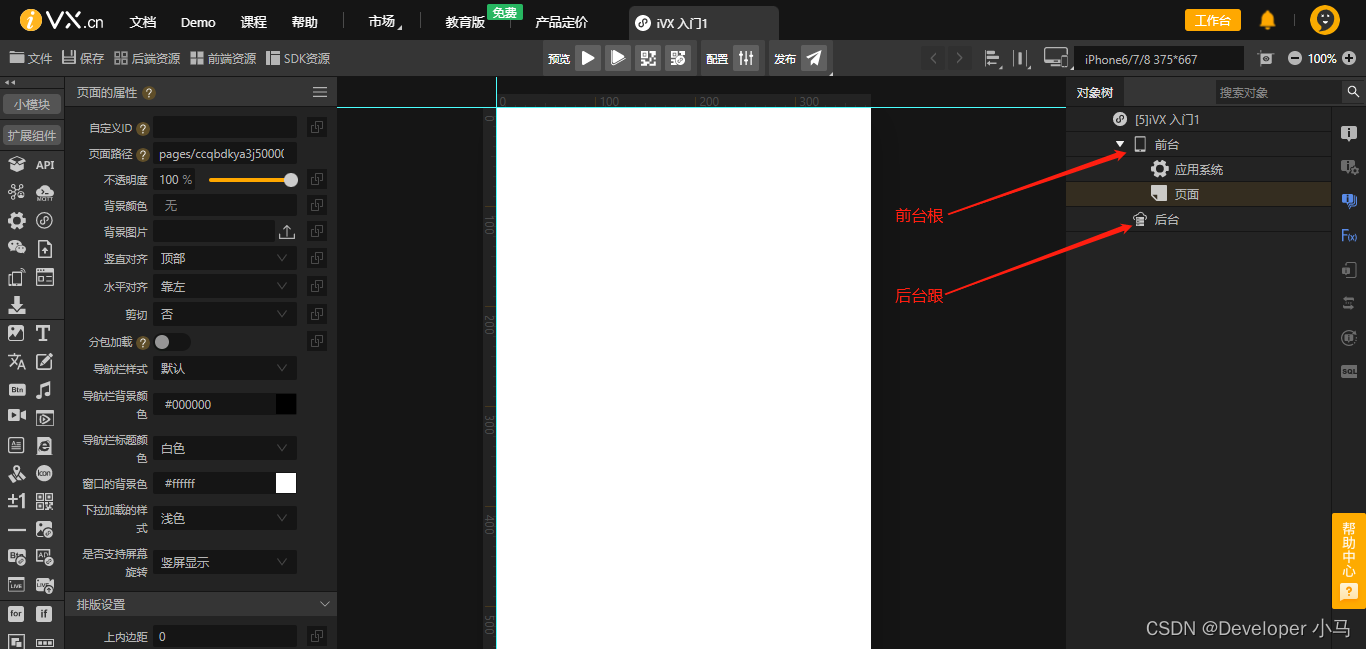This screenshot has height=649, width=1366.
Task: Open the 课程 menu
Action: (254, 22)
